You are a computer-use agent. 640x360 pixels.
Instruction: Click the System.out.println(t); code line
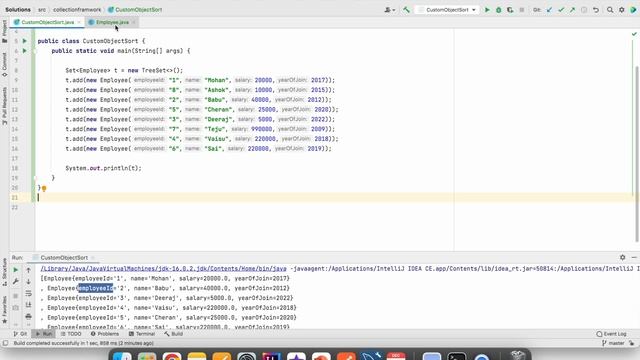click(103, 168)
